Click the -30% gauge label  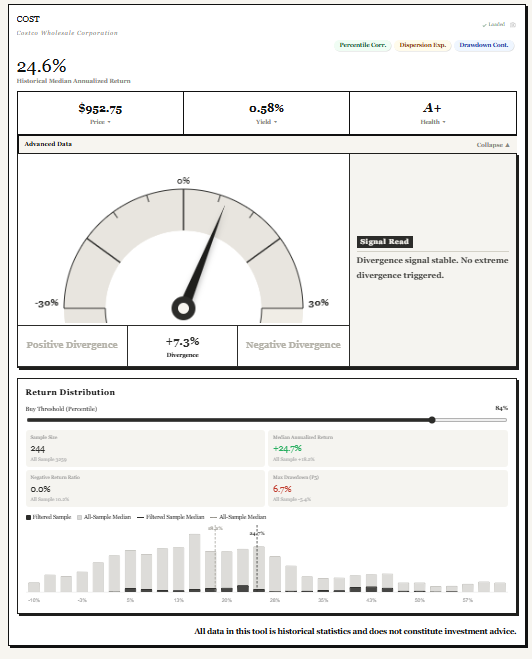click(47, 303)
